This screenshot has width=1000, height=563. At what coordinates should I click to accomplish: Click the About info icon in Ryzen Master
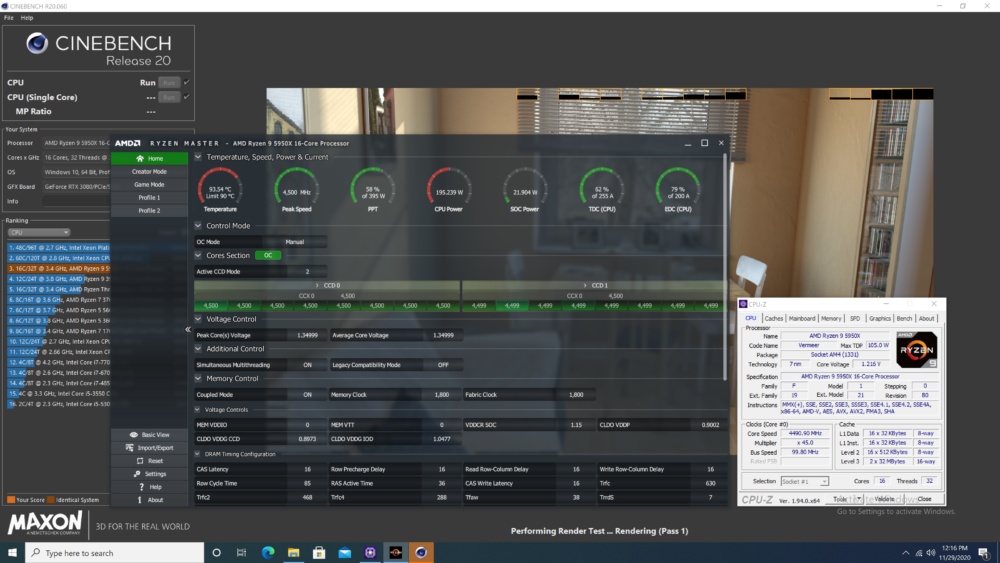click(x=140, y=500)
